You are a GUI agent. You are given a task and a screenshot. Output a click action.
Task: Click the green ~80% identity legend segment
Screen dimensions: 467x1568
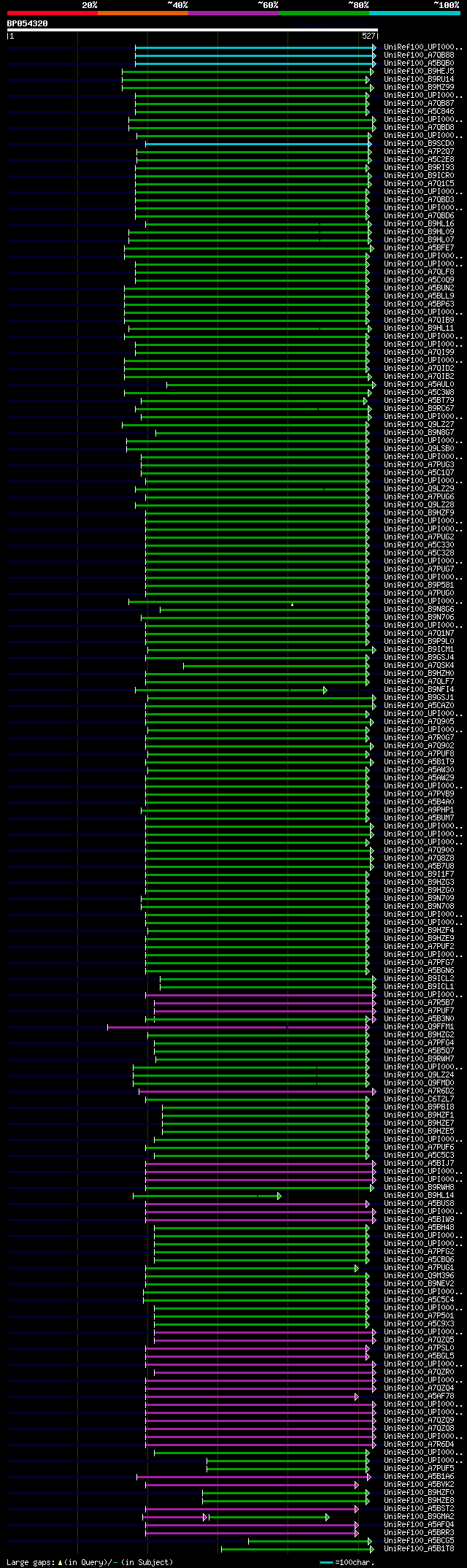[x=324, y=13]
